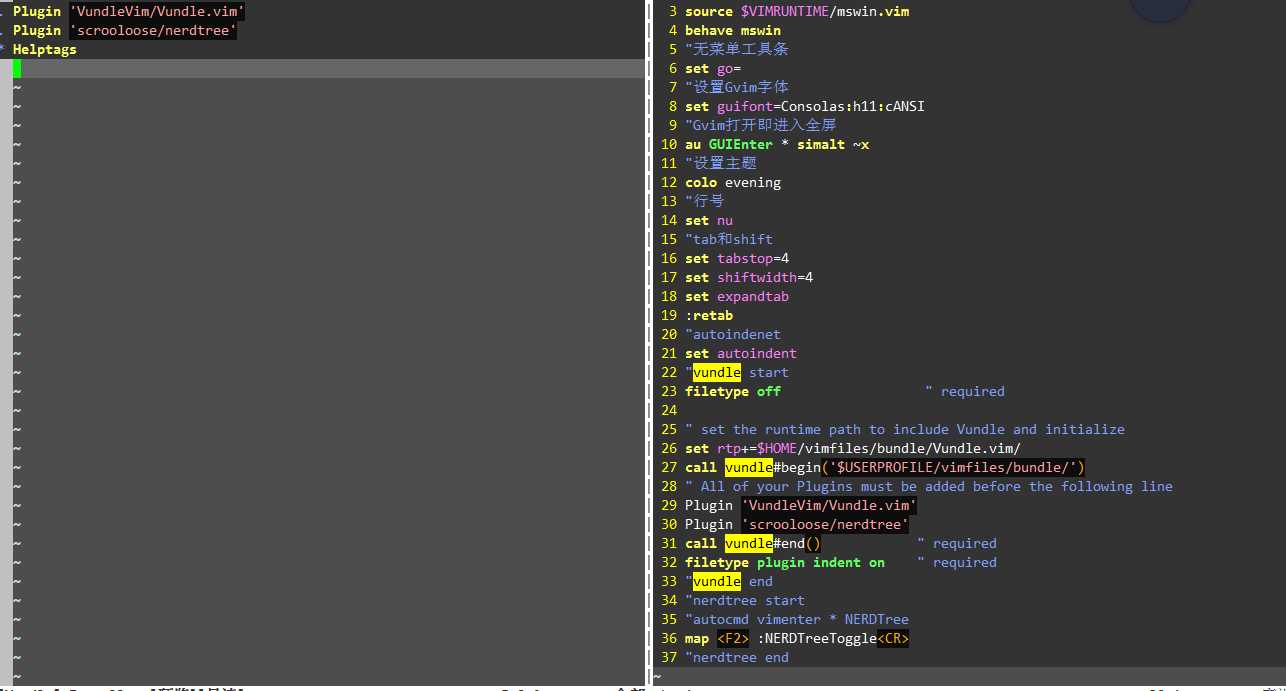Click 'scrooloose/nerdtree' Plugin line in left pane
The width and height of the screenshot is (1286, 691).
(x=125, y=30)
